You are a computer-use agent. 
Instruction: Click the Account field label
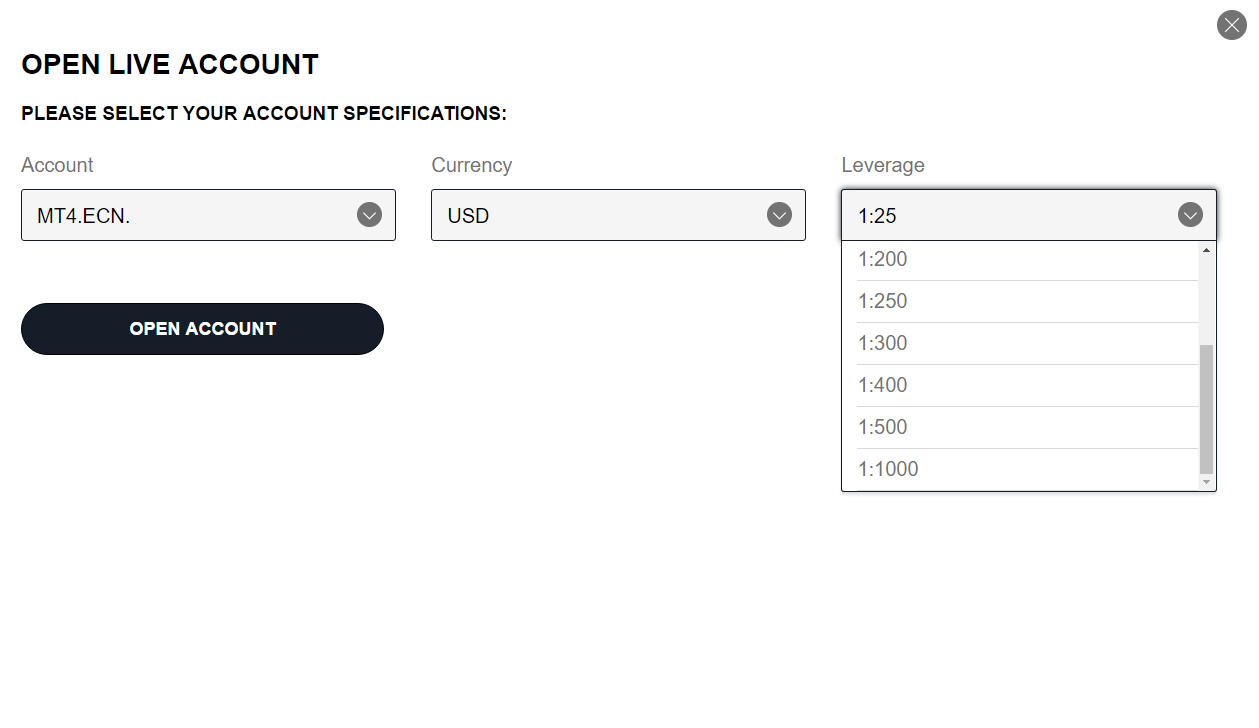click(x=57, y=165)
